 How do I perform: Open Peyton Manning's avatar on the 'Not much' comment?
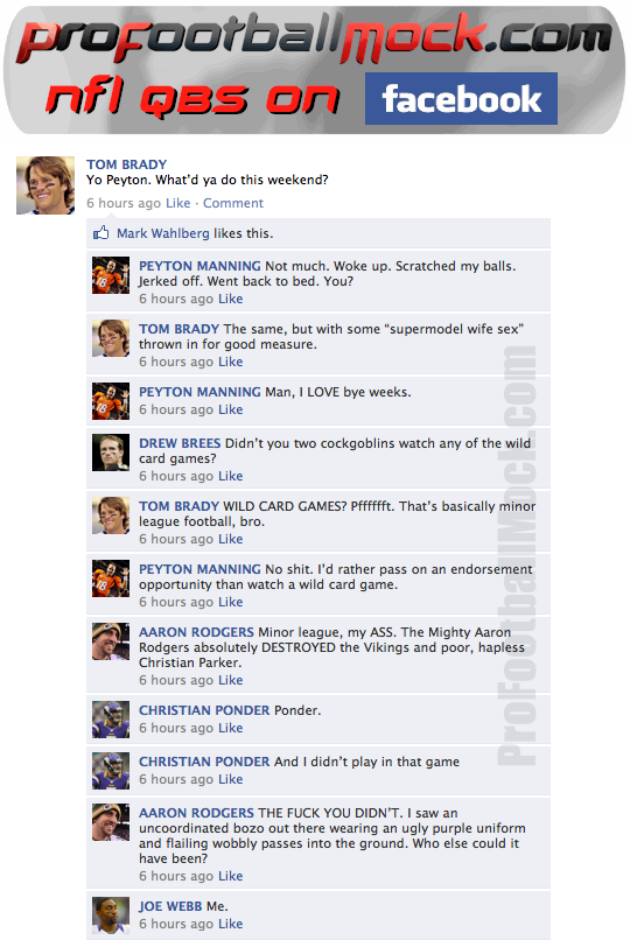click(110, 275)
